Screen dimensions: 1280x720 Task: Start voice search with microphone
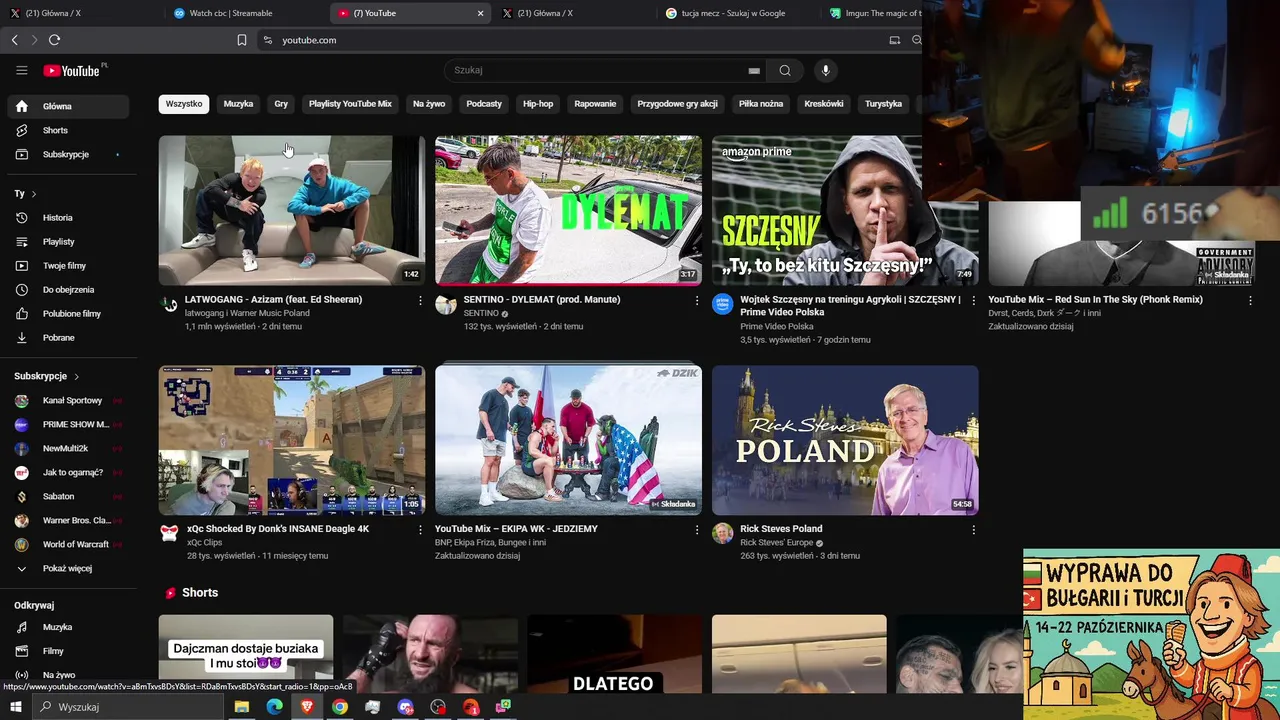click(825, 70)
